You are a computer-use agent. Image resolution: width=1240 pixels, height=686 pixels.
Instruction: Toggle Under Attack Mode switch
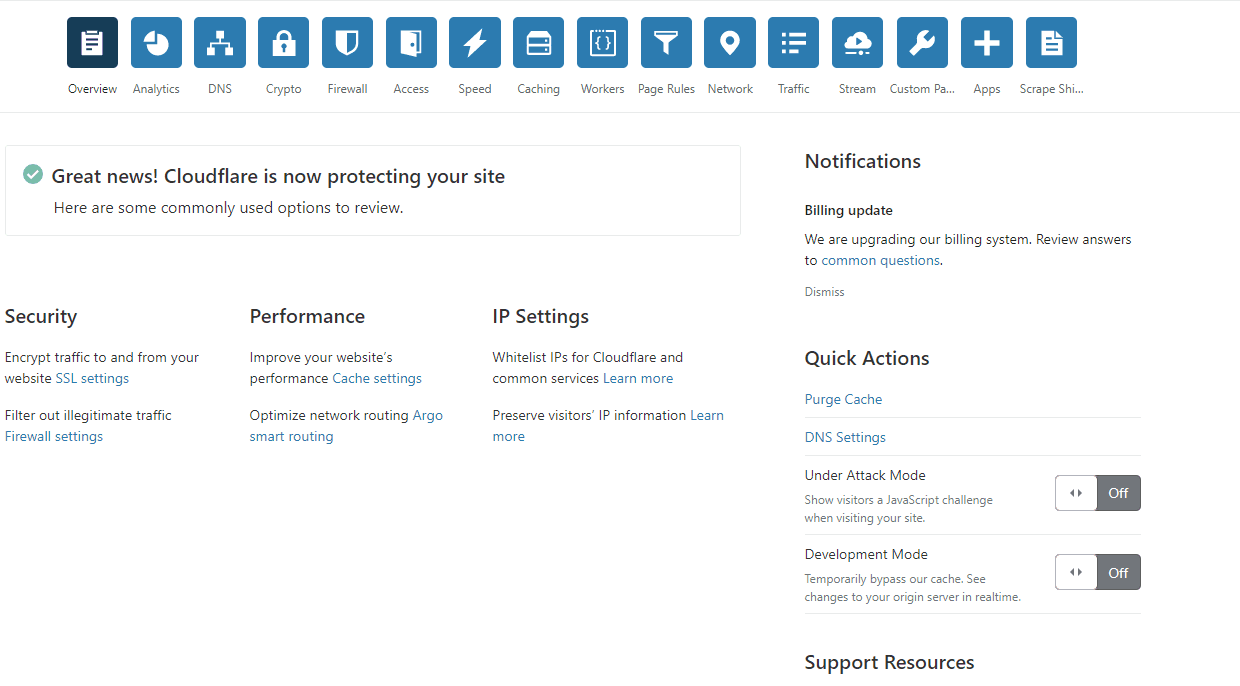[1098, 493]
